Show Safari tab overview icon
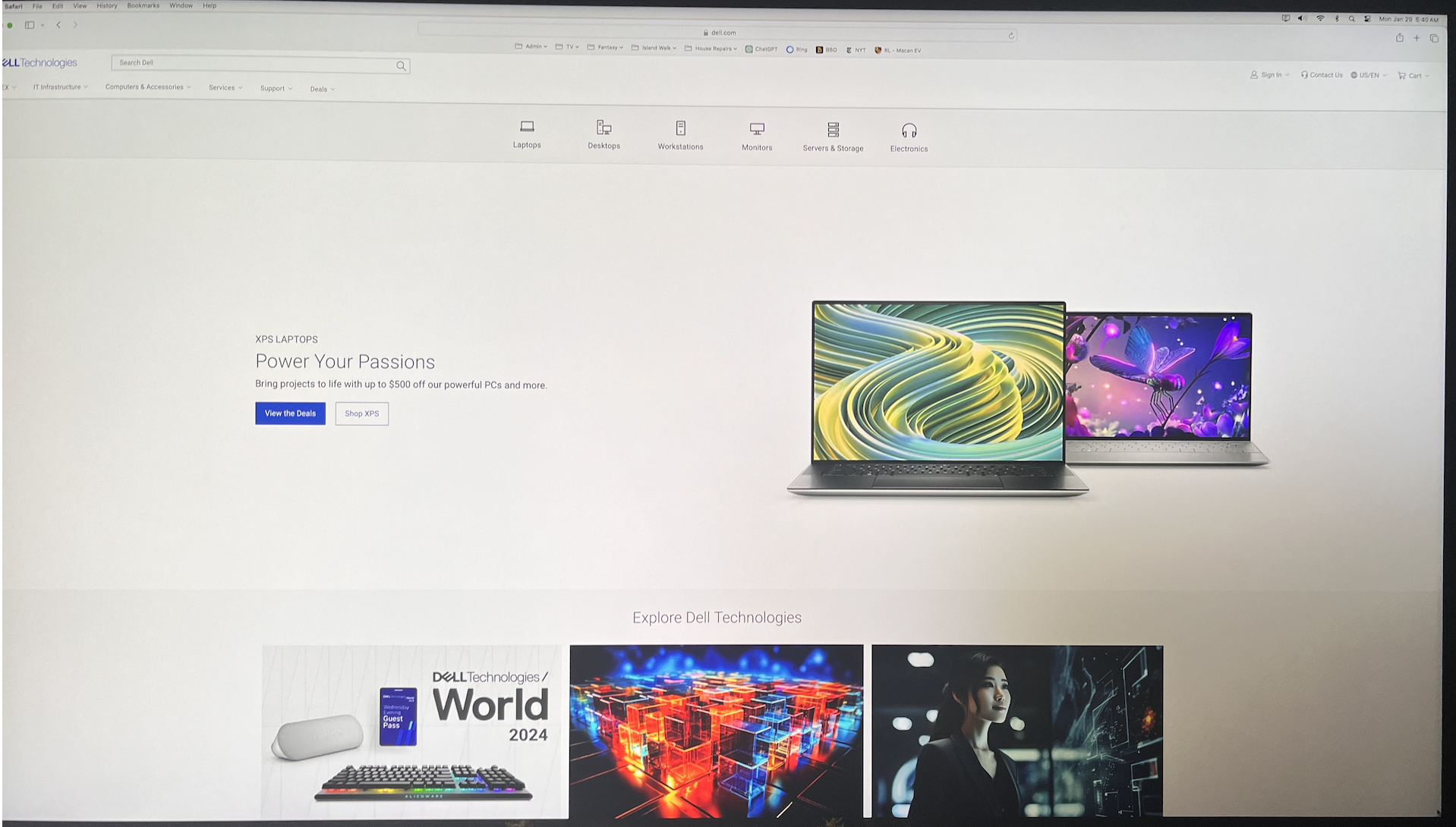 coord(1434,38)
